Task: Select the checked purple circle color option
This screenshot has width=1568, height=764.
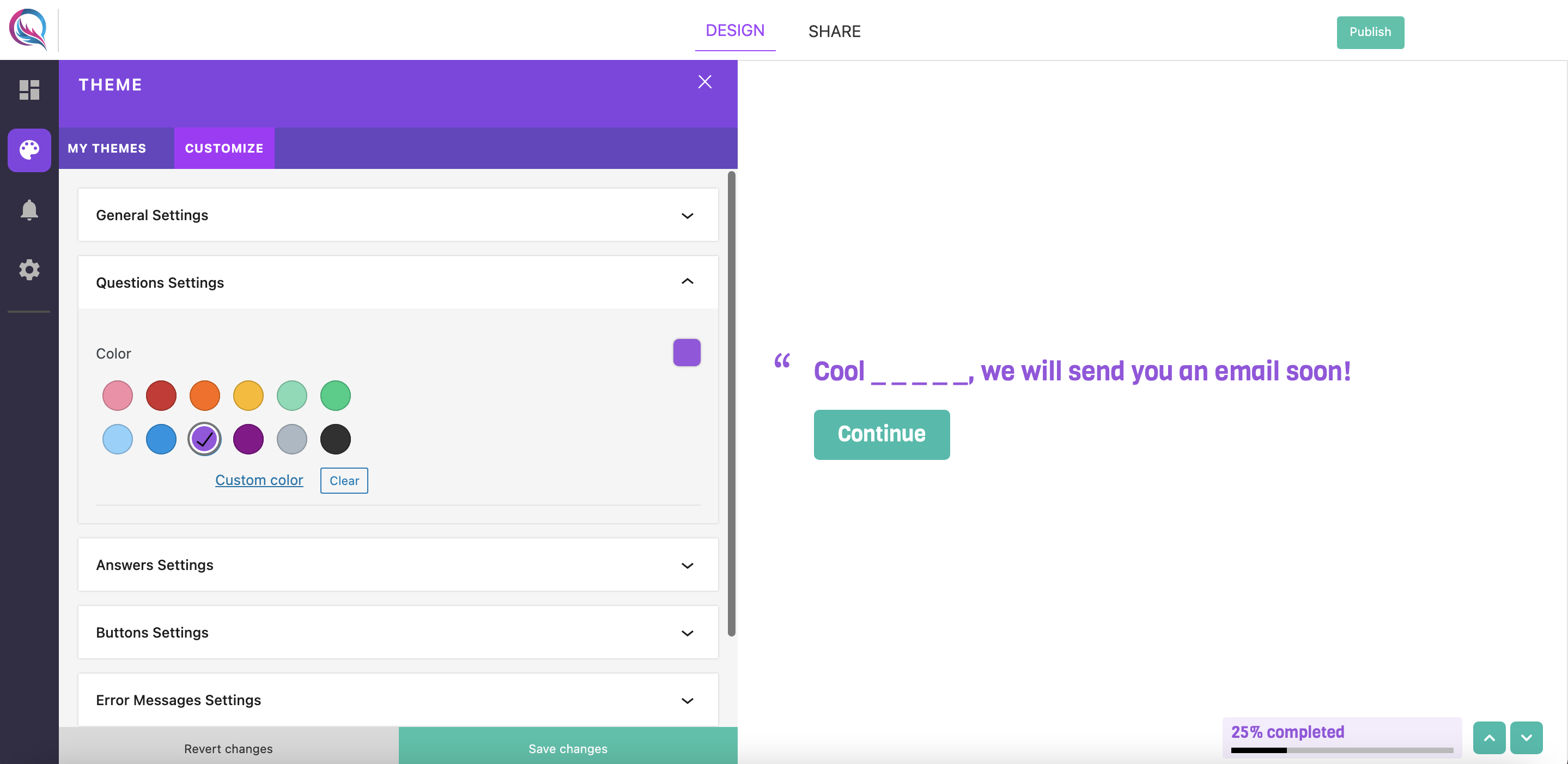Action: (204, 438)
